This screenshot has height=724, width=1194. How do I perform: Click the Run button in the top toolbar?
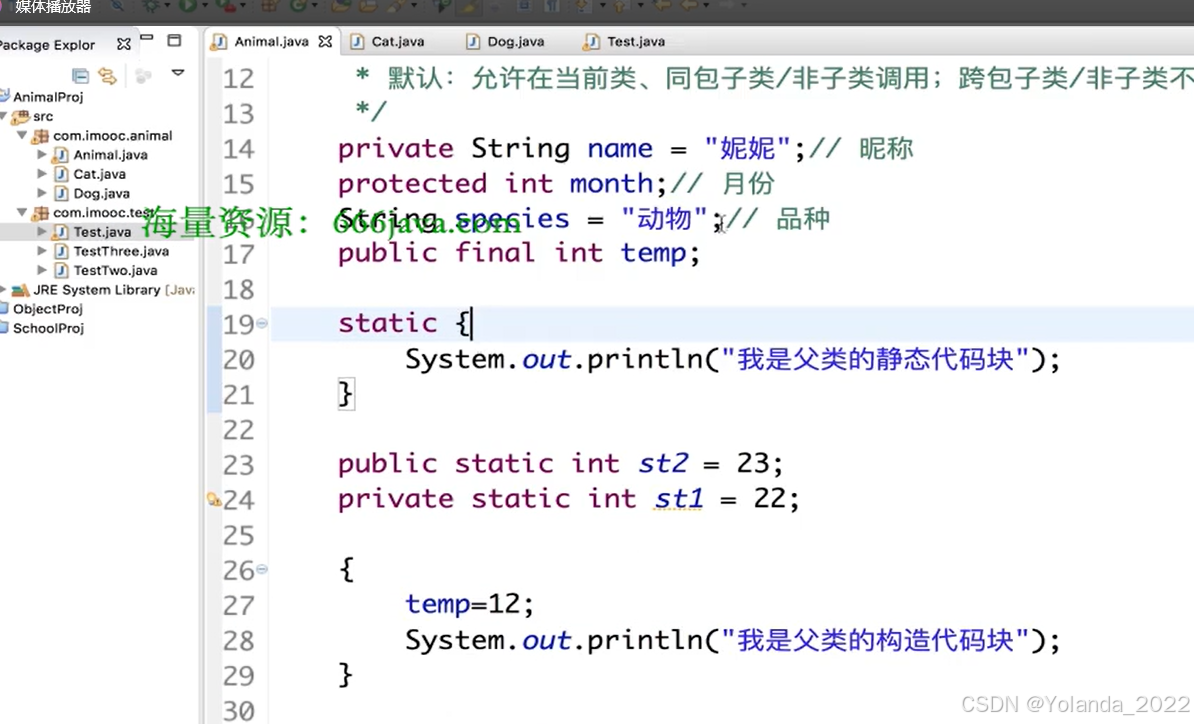(187, 6)
